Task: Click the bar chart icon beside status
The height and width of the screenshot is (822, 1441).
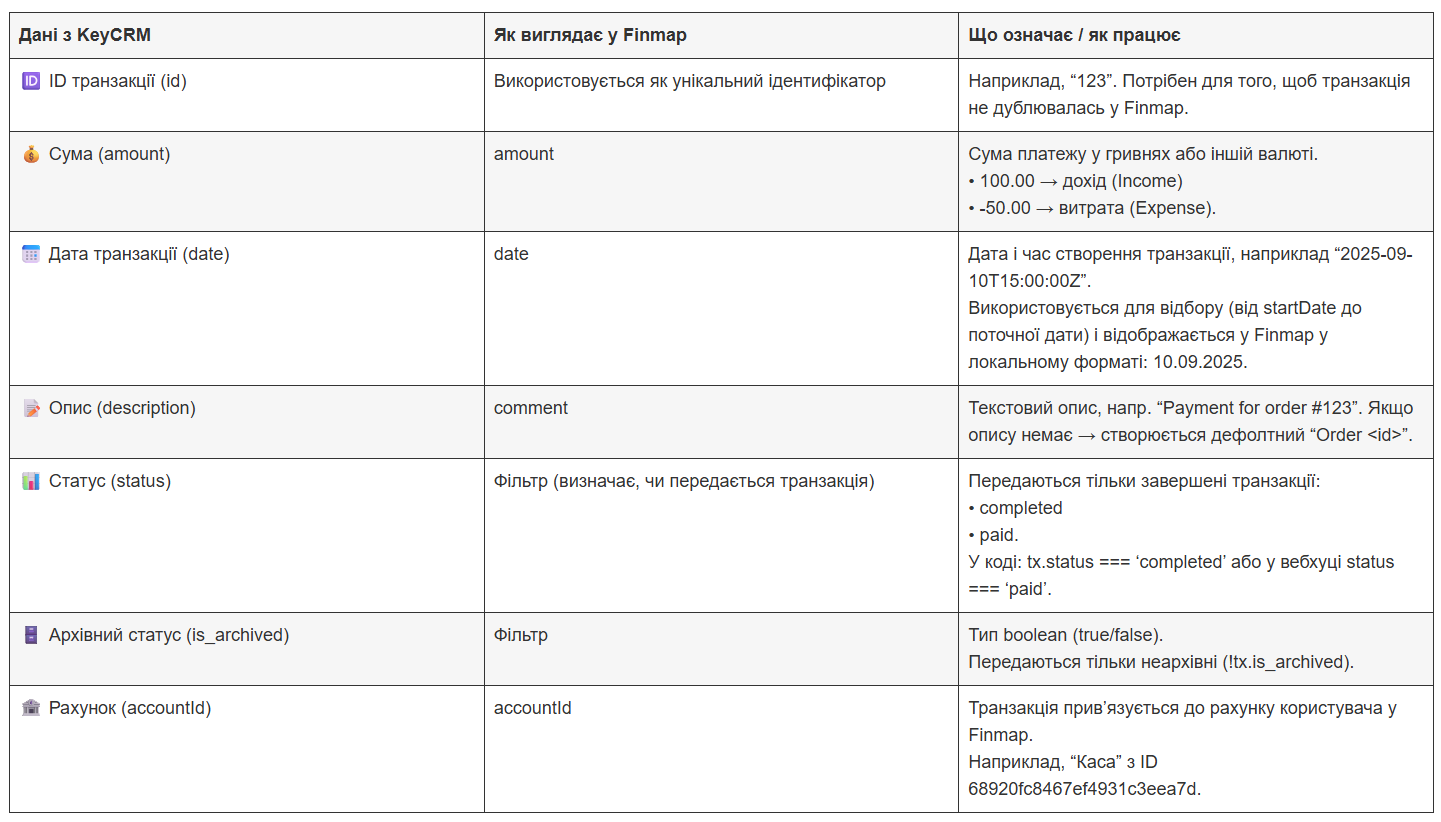Action: 31,482
